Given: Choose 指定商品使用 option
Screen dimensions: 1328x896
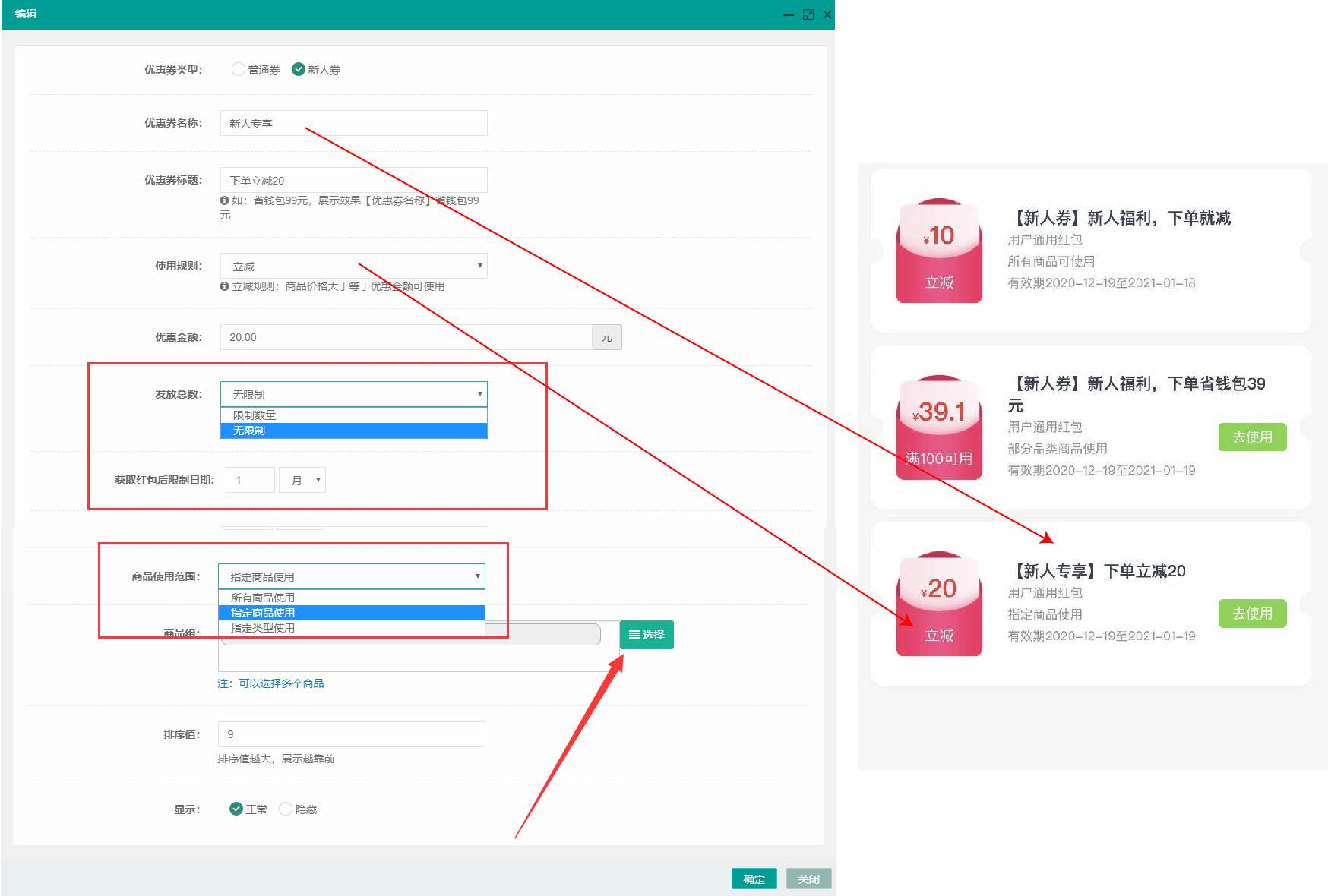Looking at the screenshot, I should pos(351,613).
